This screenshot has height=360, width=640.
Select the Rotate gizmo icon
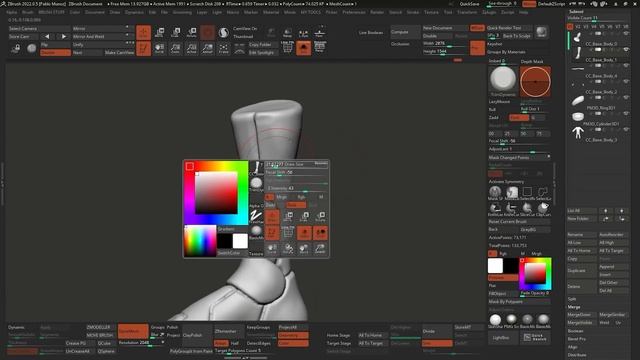tap(191, 33)
